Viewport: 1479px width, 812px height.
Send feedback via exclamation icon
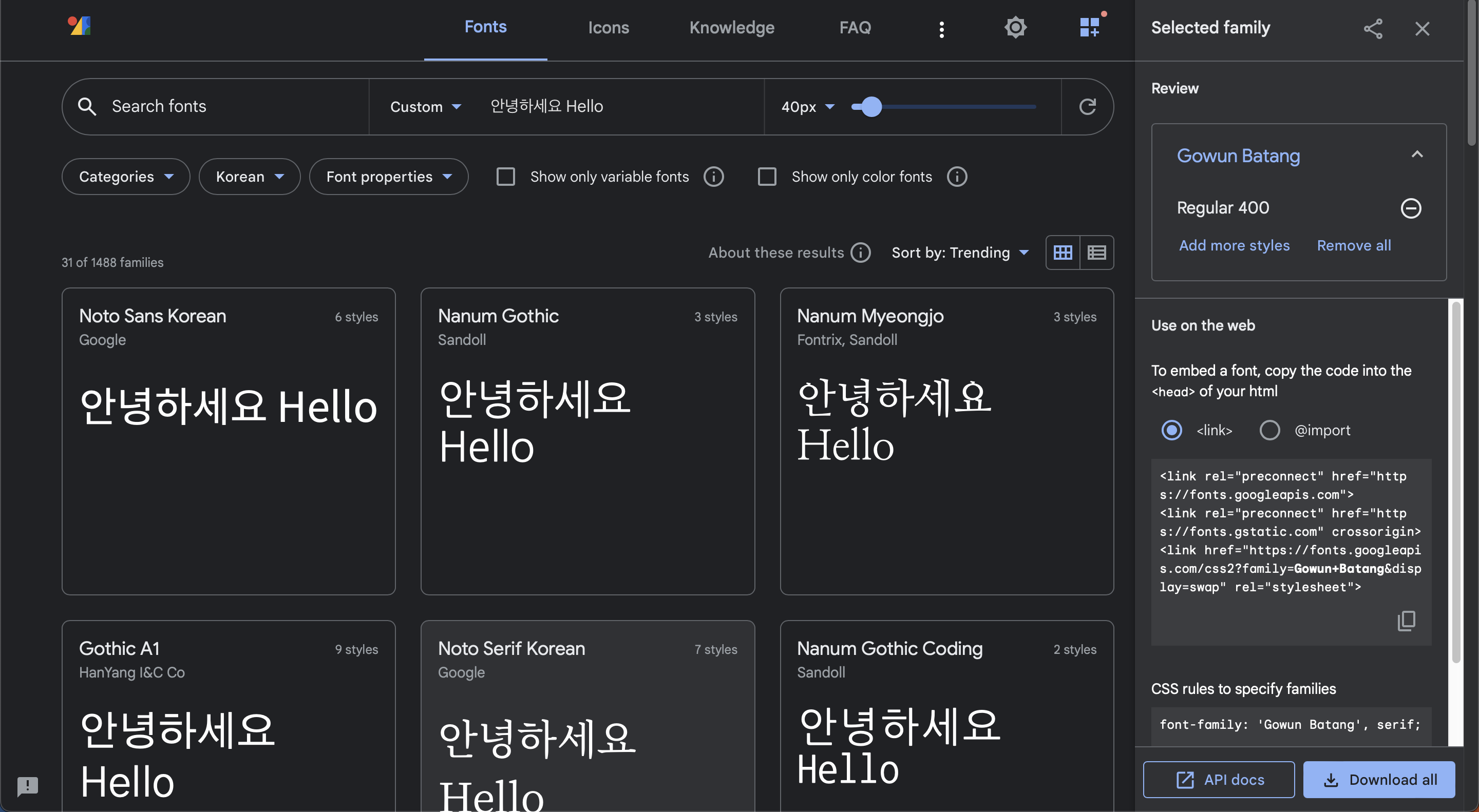pyautogui.click(x=27, y=786)
